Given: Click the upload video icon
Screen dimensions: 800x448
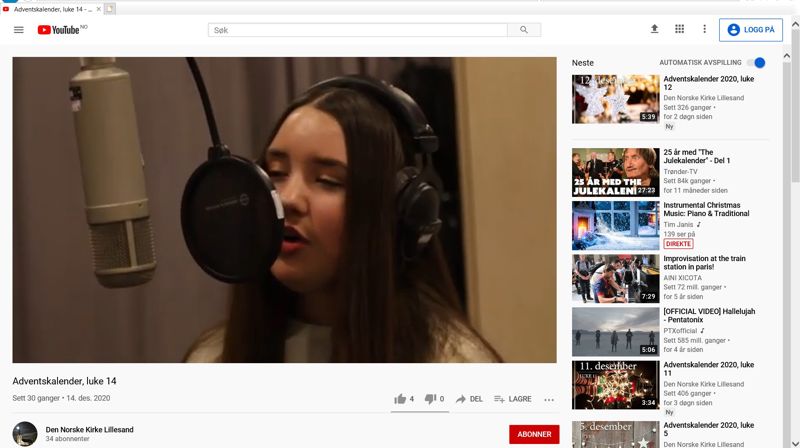Looking at the screenshot, I should pyautogui.click(x=655, y=30).
